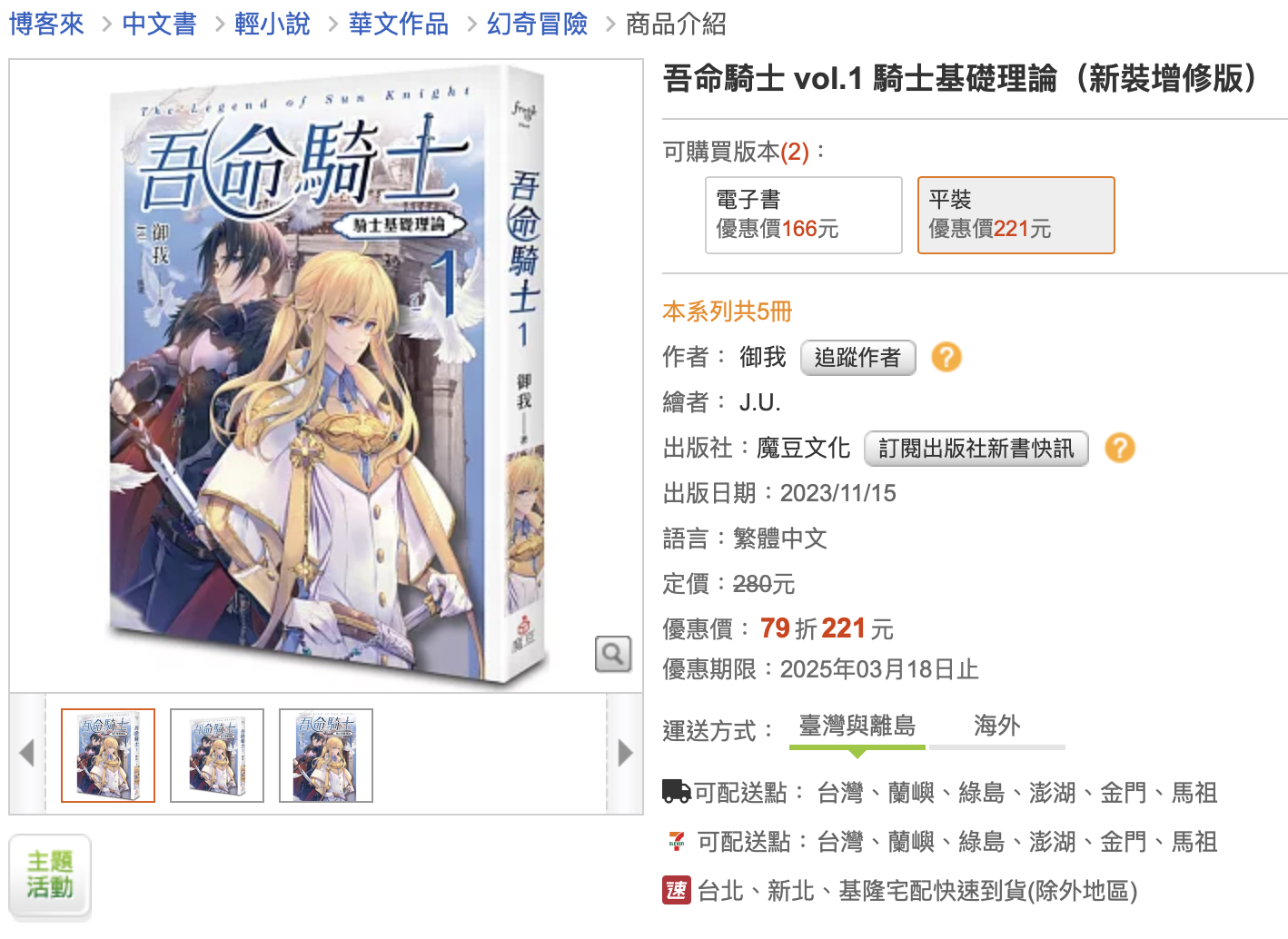Select the 電子書 version at 166元
The width and height of the screenshot is (1288, 939).
pyautogui.click(x=804, y=215)
